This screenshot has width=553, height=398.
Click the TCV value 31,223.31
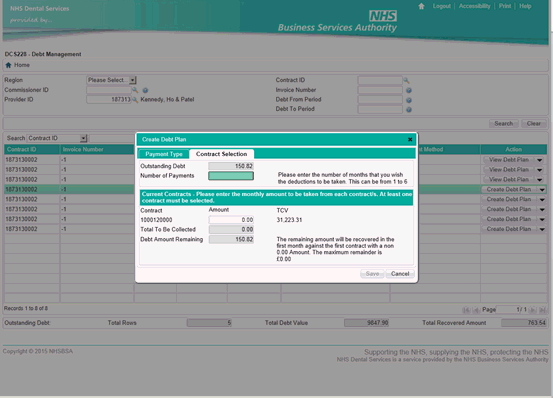point(289,220)
